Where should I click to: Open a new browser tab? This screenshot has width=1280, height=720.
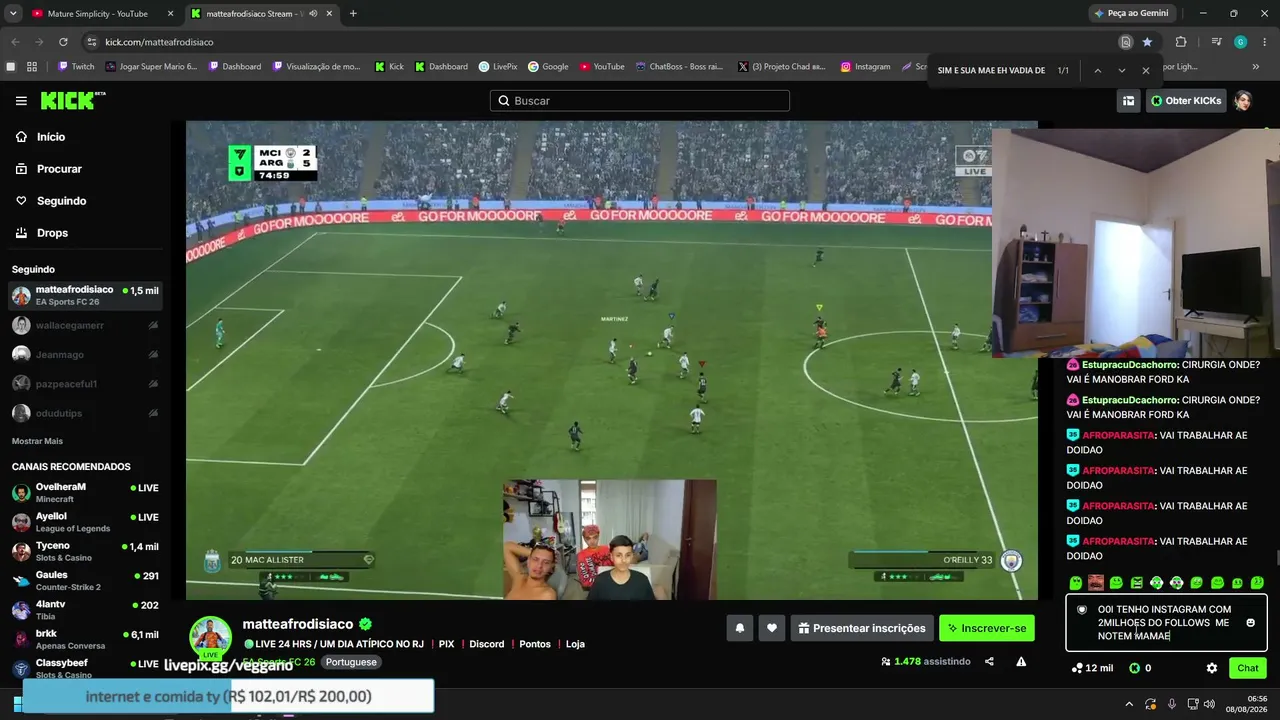tap(353, 14)
